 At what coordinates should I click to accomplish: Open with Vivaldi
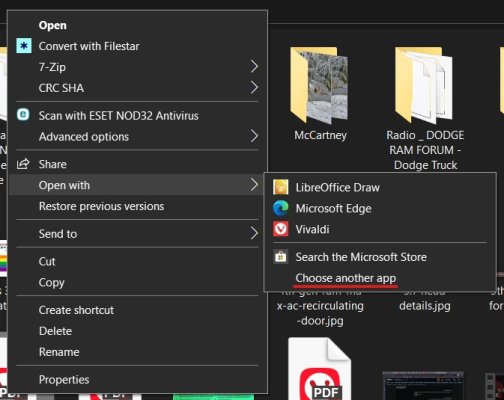380,229
